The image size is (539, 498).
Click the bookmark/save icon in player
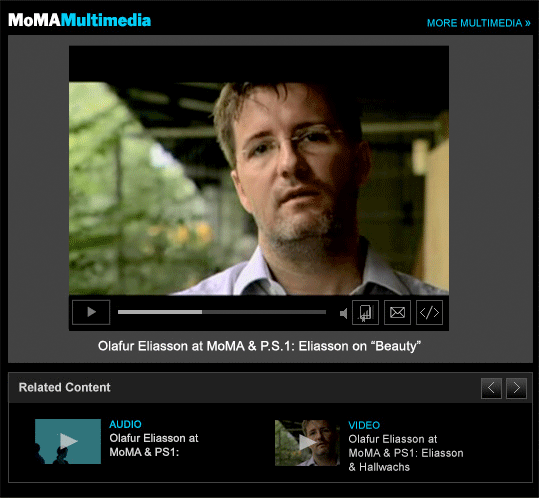pyautogui.click(x=365, y=312)
